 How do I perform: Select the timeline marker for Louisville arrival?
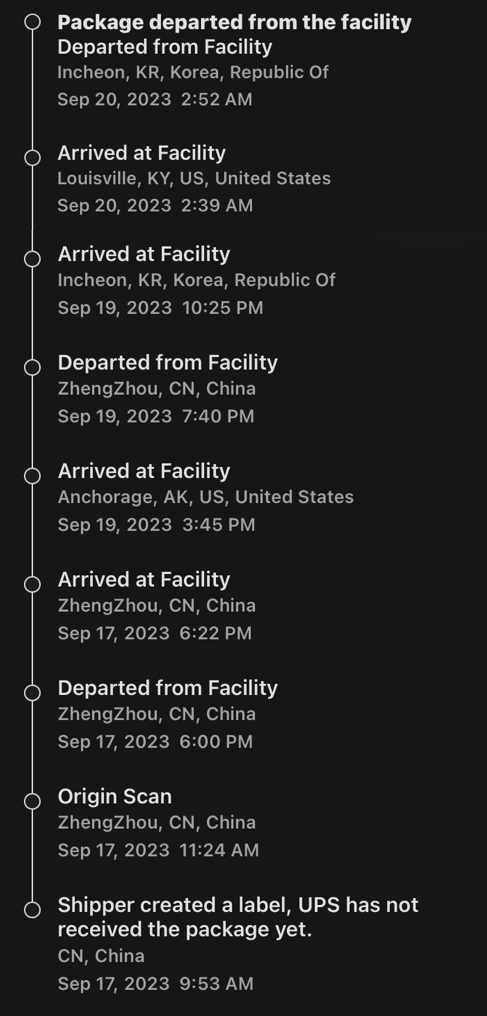[32, 157]
